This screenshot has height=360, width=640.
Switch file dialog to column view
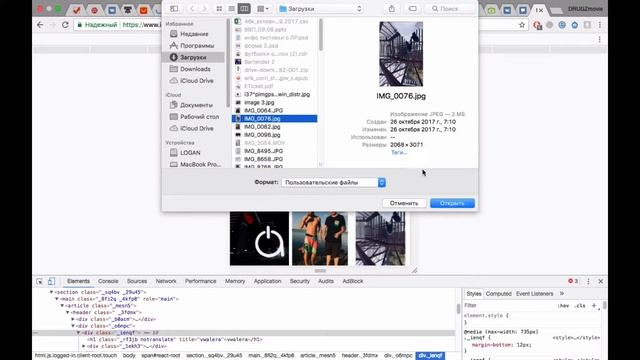[x=244, y=9]
